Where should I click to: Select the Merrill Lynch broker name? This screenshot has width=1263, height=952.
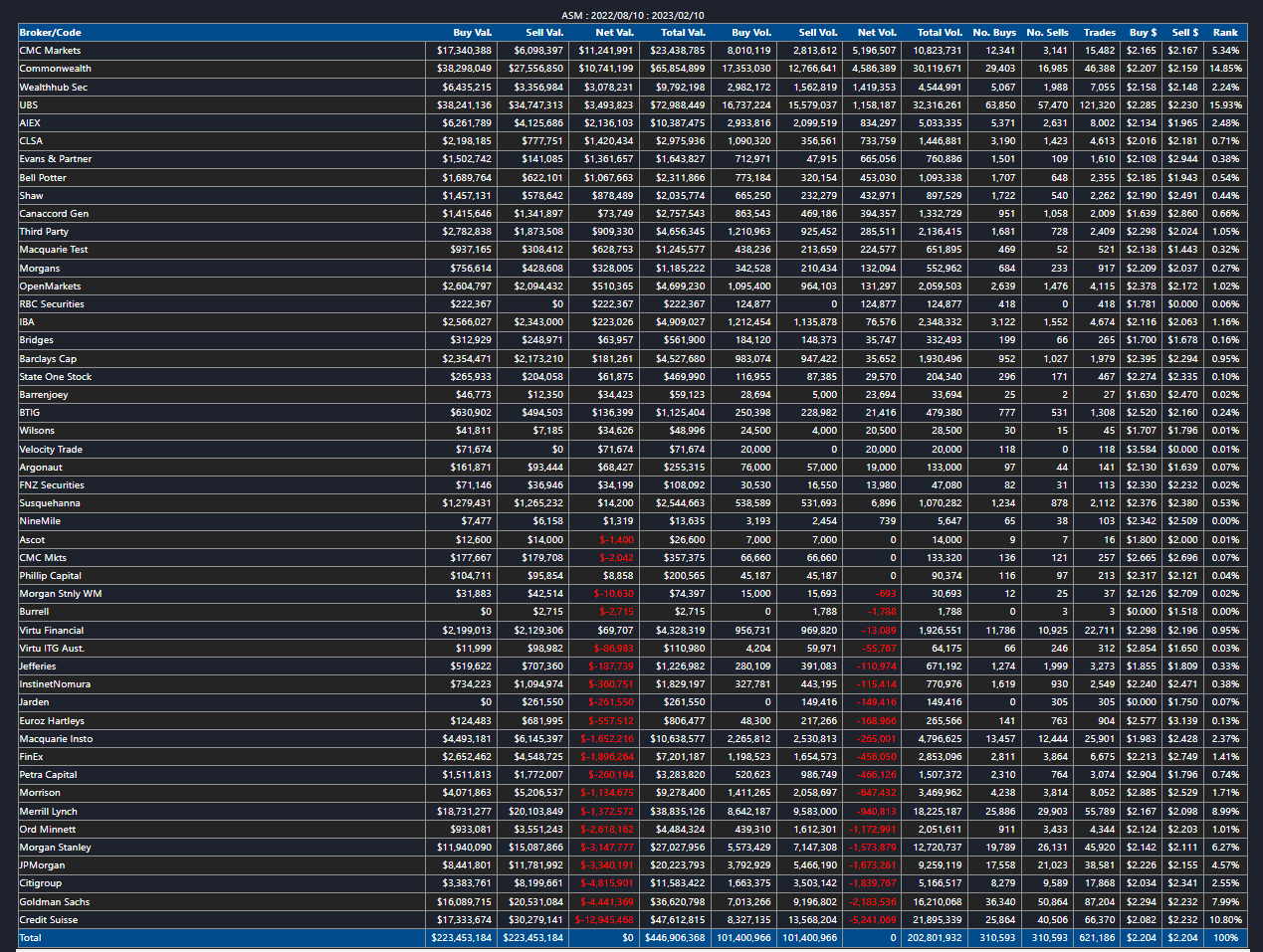(48, 812)
